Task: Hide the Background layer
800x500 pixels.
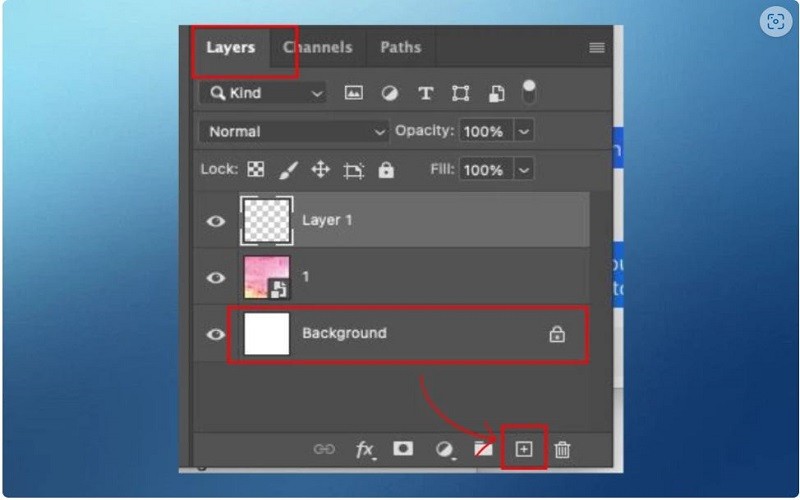Action: point(216,334)
